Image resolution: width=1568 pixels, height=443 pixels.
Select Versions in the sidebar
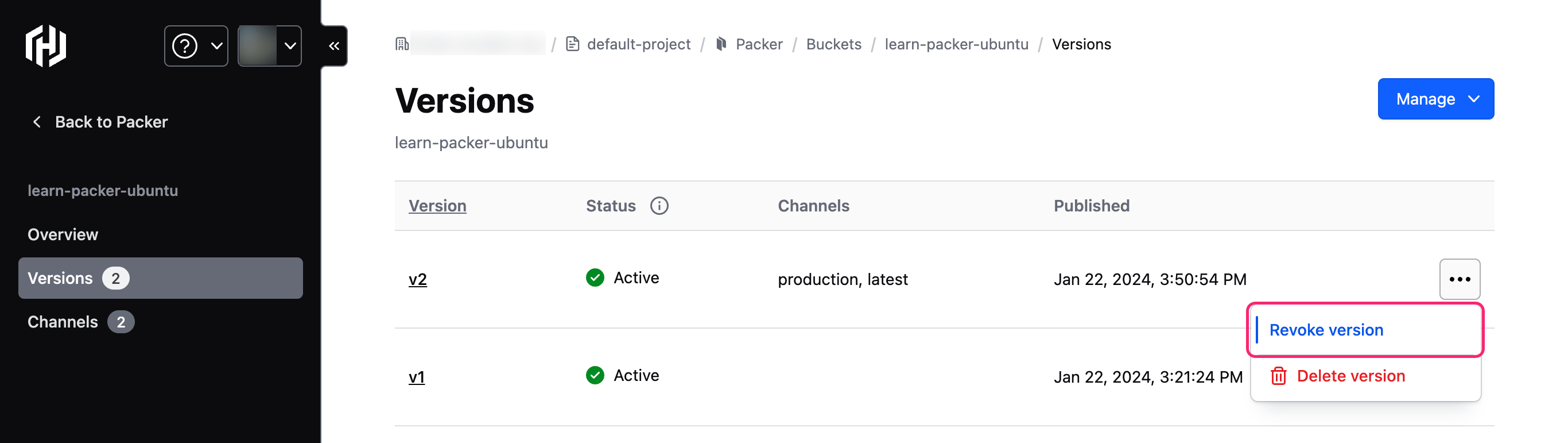coord(161,278)
